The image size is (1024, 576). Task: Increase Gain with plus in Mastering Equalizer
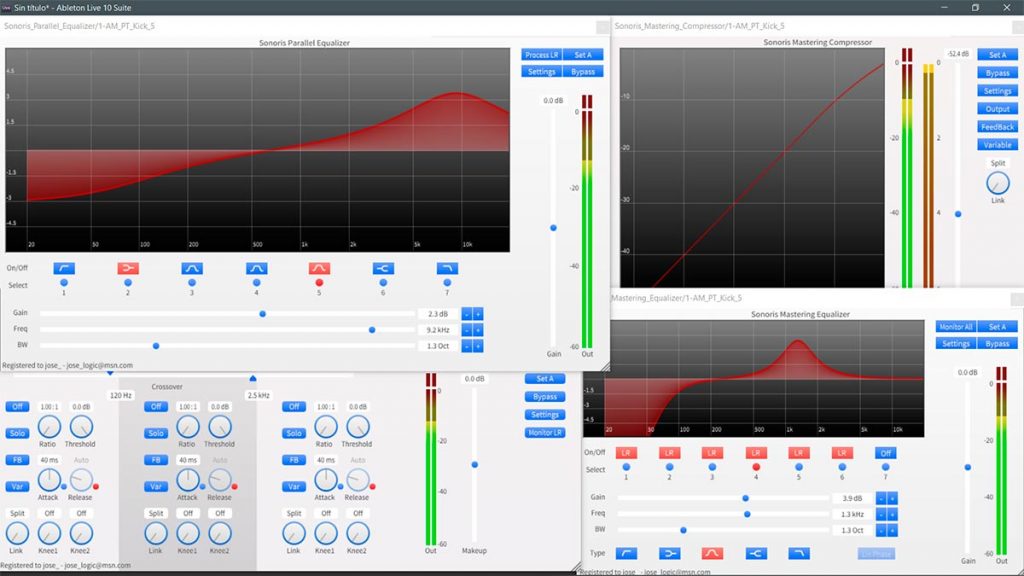(x=892, y=498)
